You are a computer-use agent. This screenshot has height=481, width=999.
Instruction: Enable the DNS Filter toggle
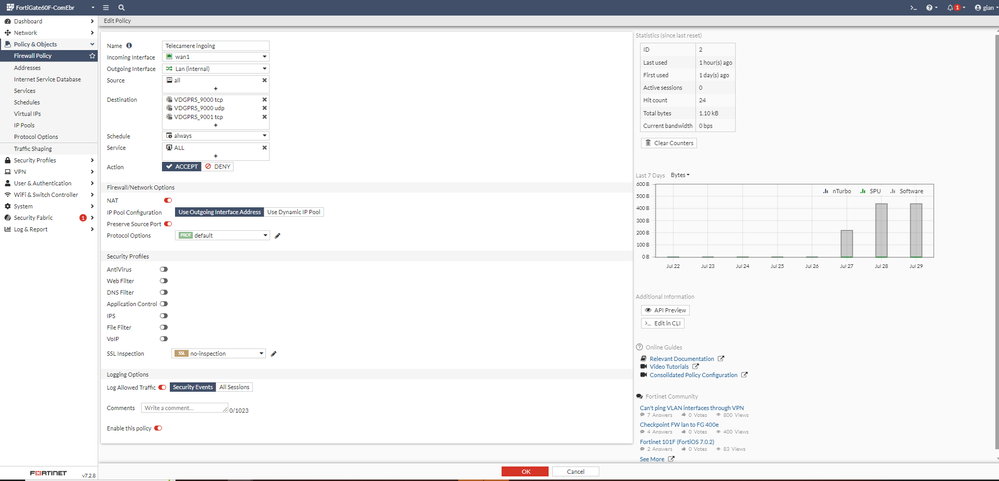click(x=164, y=292)
